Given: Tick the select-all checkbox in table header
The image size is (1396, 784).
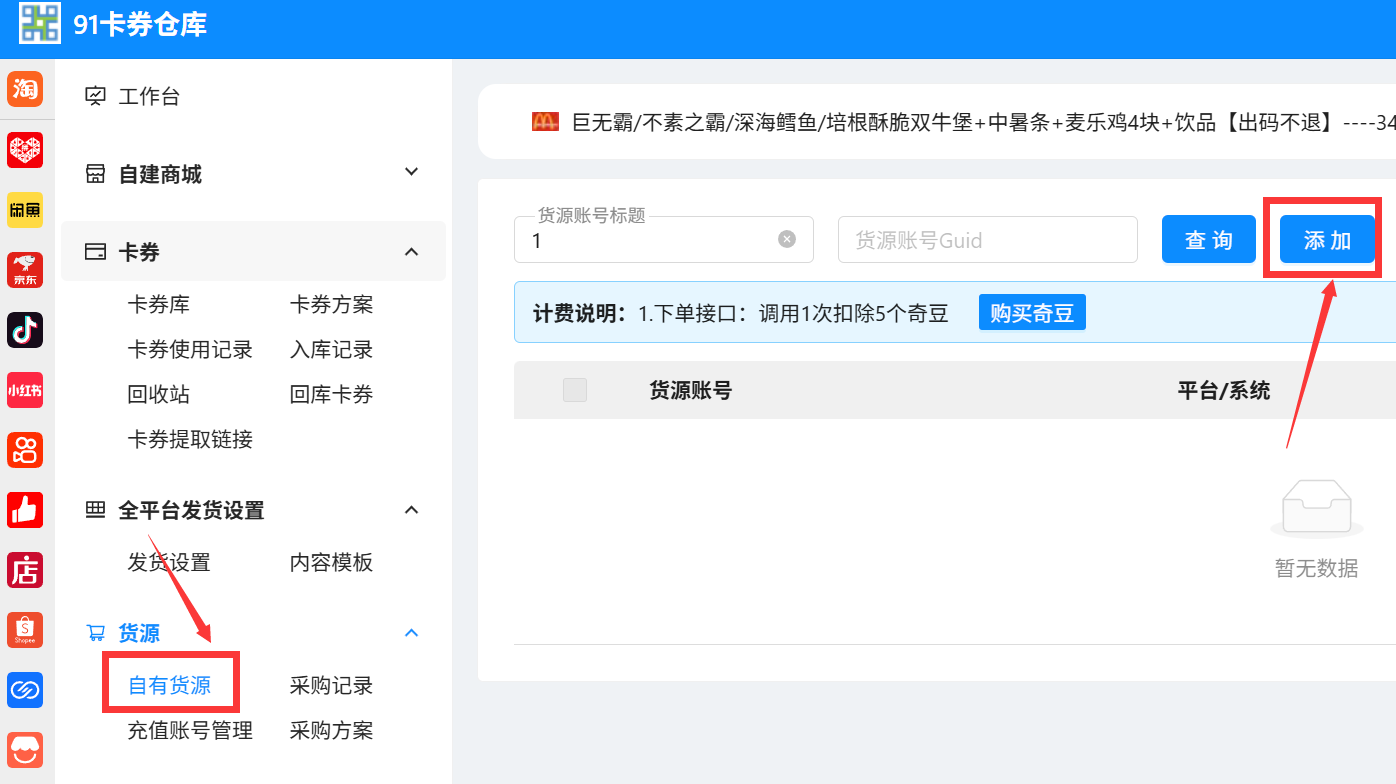Looking at the screenshot, I should (x=575, y=390).
